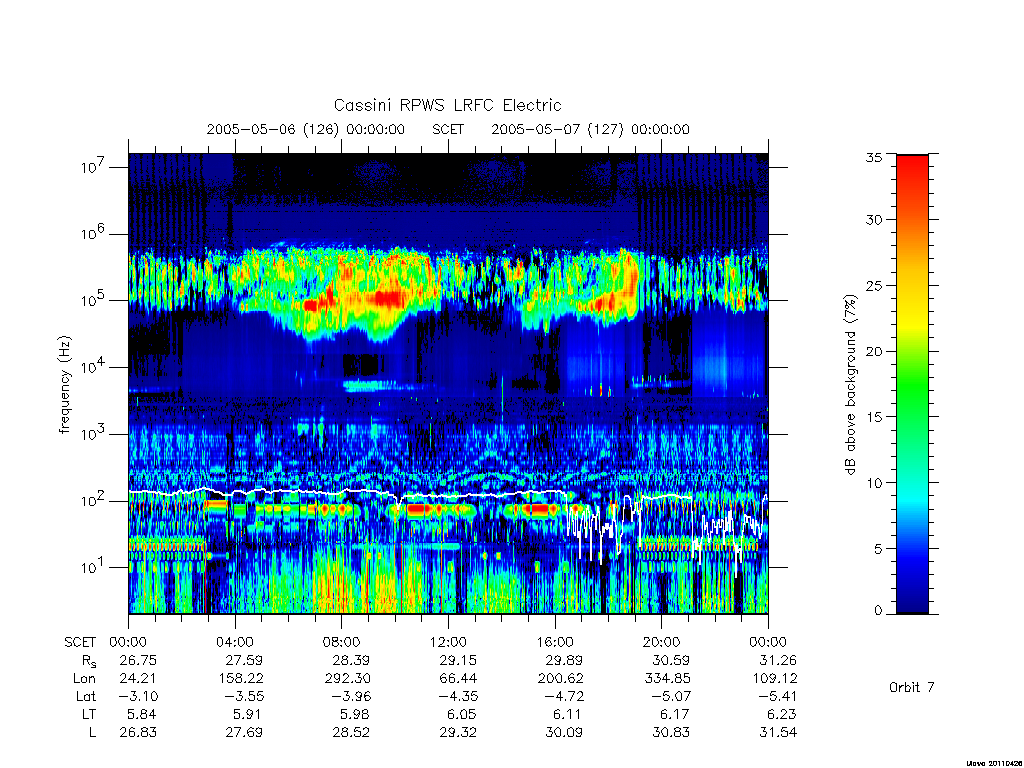1024x768 pixels.
Task: Click the "dB above background (7%)" label
Action: point(850,385)
